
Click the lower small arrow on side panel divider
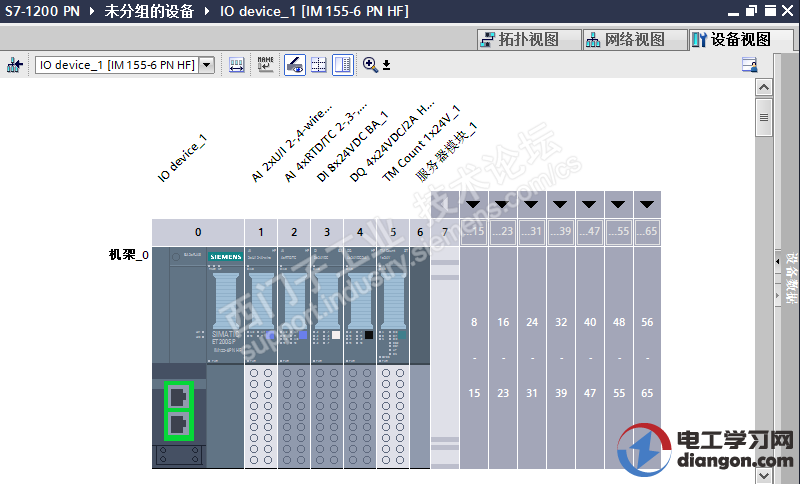click(x=778, y=295)
